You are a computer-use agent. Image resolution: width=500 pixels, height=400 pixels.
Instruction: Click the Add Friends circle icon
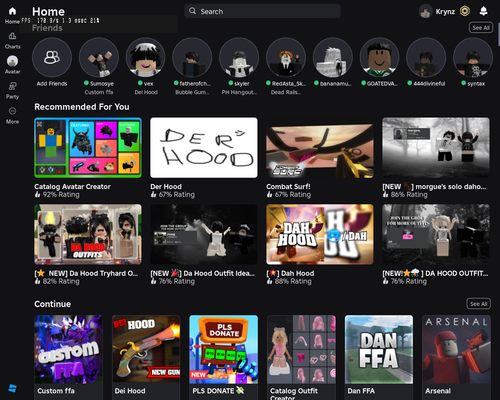point(52,57)
